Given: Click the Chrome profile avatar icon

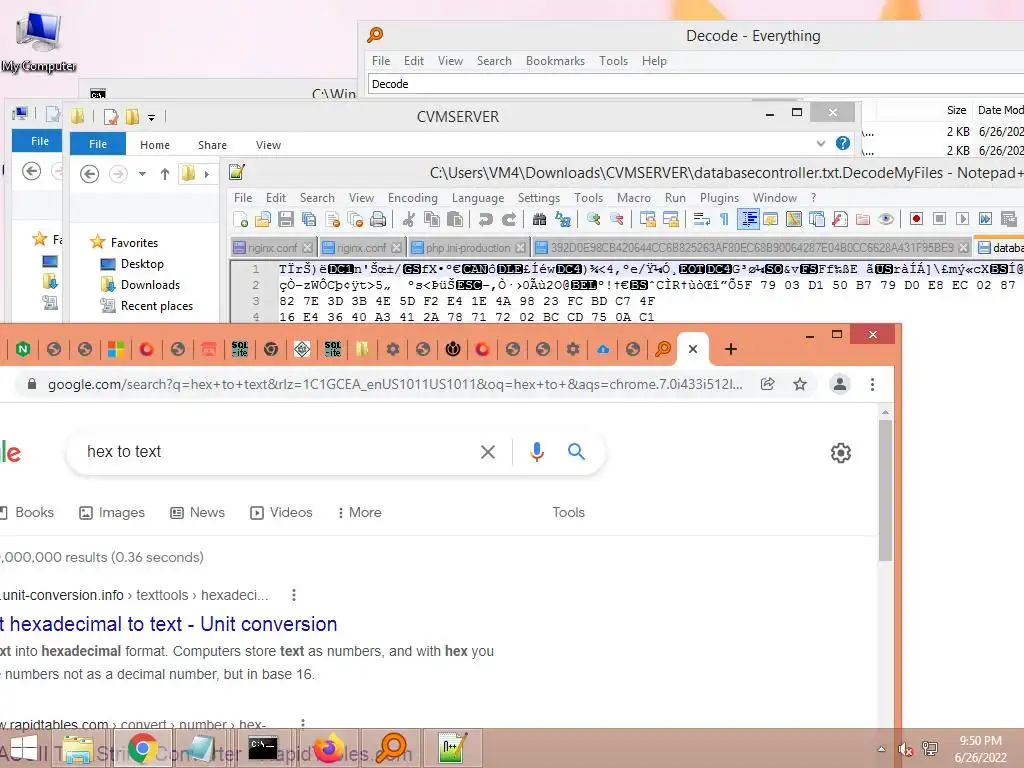Looking at the screenshot, I should [840, 384].
